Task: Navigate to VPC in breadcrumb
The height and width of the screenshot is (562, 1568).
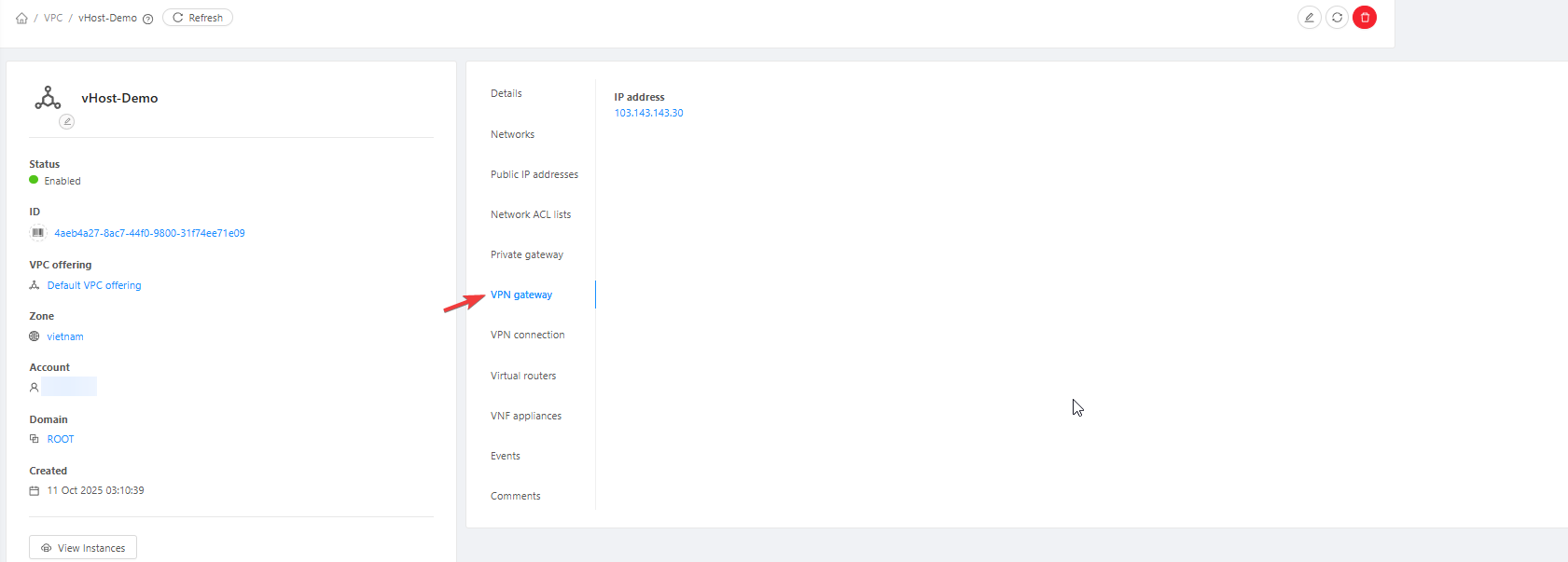Action: (x=53, y=18)
